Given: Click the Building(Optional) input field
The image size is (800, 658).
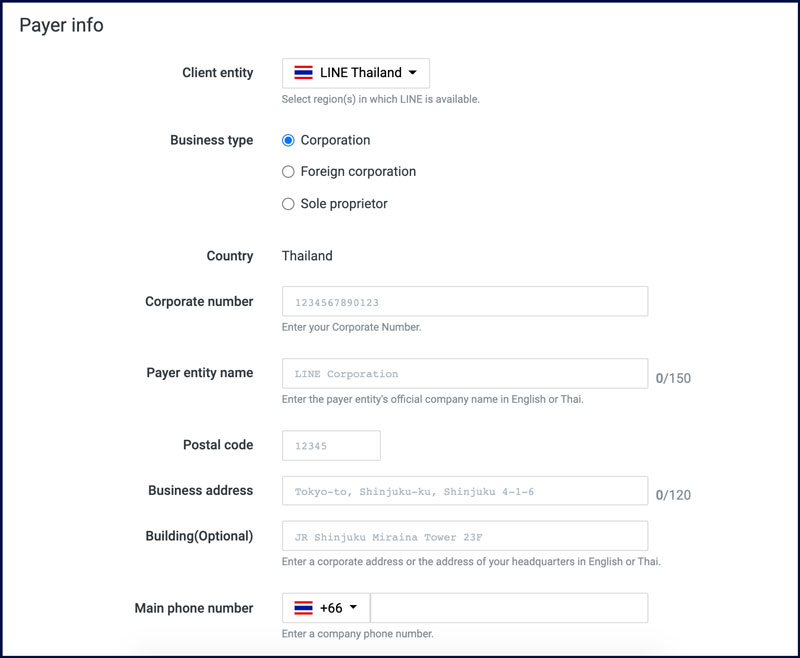Looking at the screenshot, I should (x=465, y=536).
